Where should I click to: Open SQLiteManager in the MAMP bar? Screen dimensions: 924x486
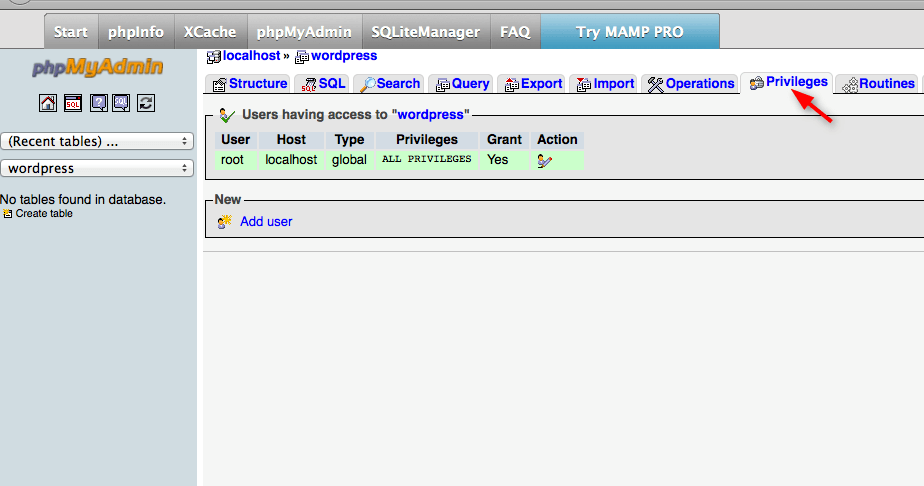tap(426, 32)
